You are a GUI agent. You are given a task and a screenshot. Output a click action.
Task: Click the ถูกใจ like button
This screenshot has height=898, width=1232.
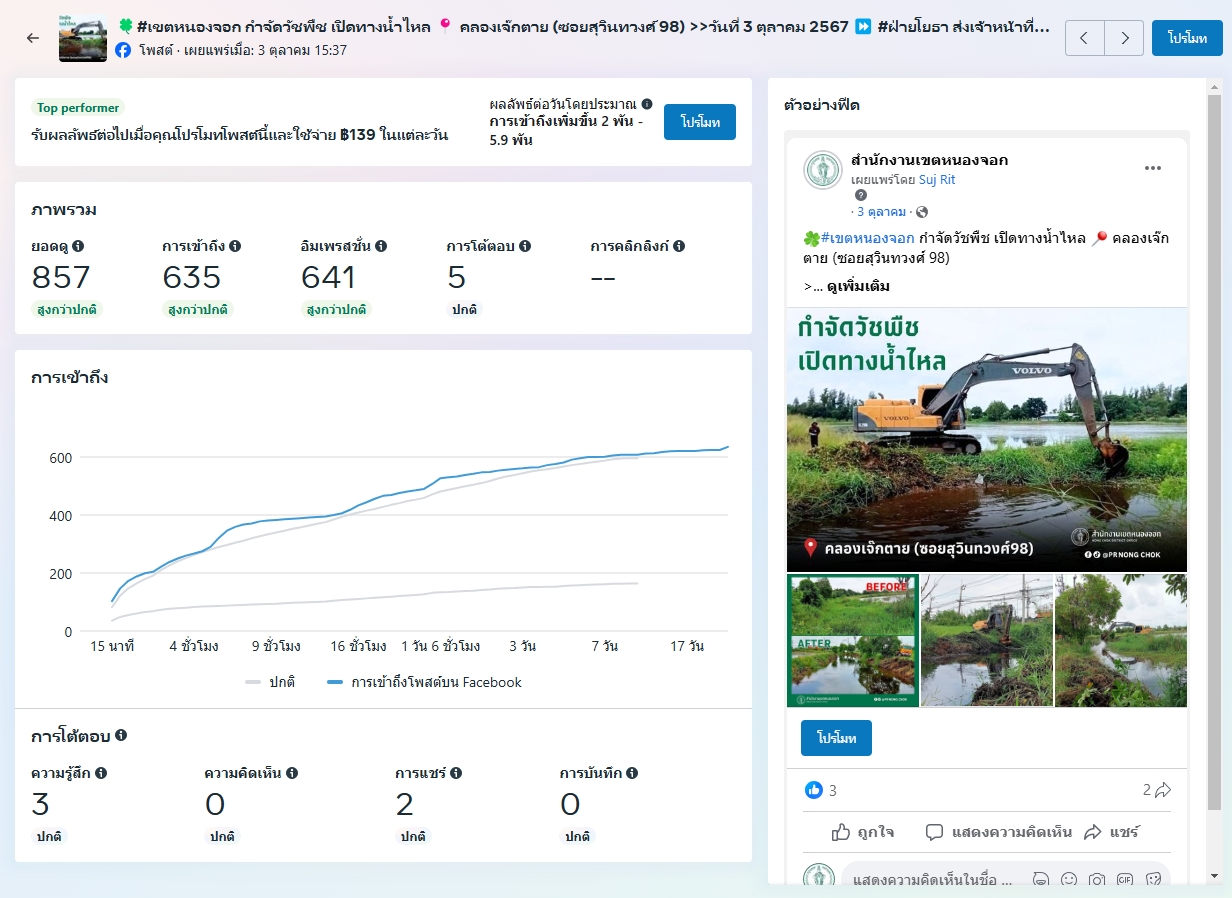point(863,832)
